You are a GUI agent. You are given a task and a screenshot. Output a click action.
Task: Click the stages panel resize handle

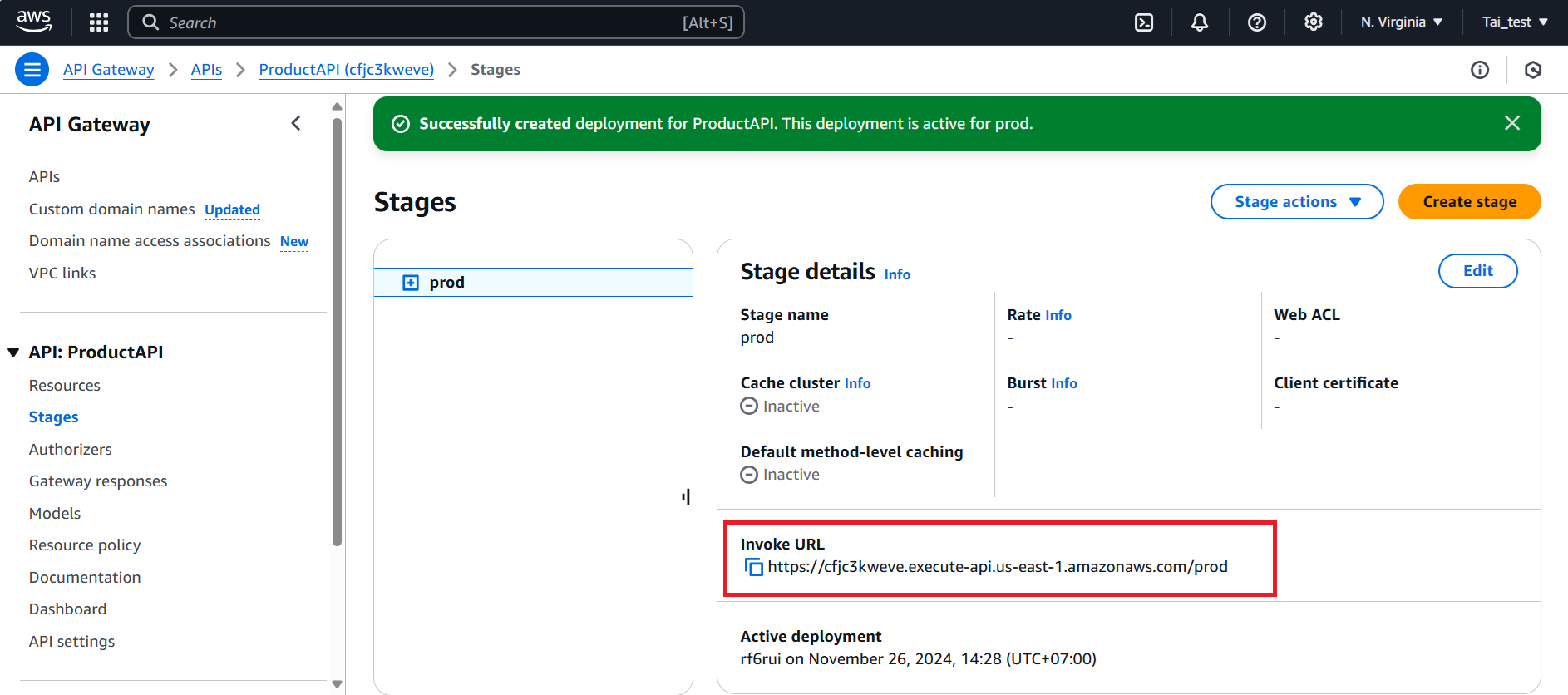[686, 497]
